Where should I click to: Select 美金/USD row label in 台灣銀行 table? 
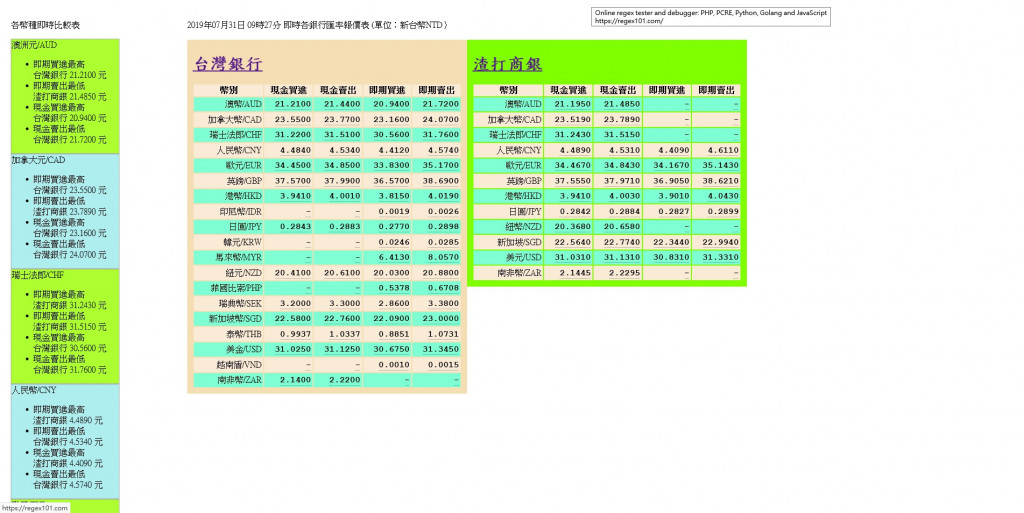244,349
